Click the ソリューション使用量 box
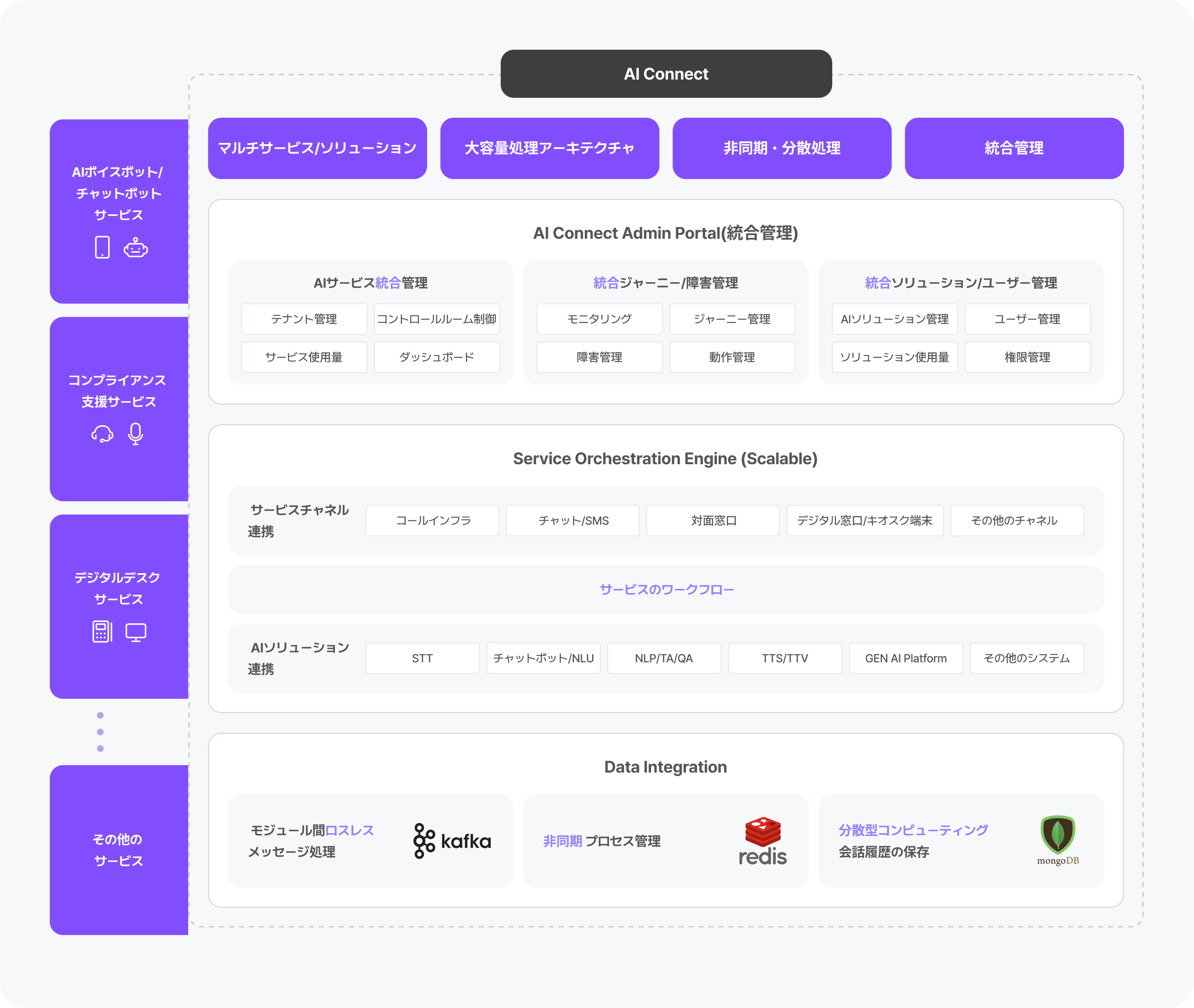Viewport: 1194px width, 1008px height. click(x=895, y=357)
